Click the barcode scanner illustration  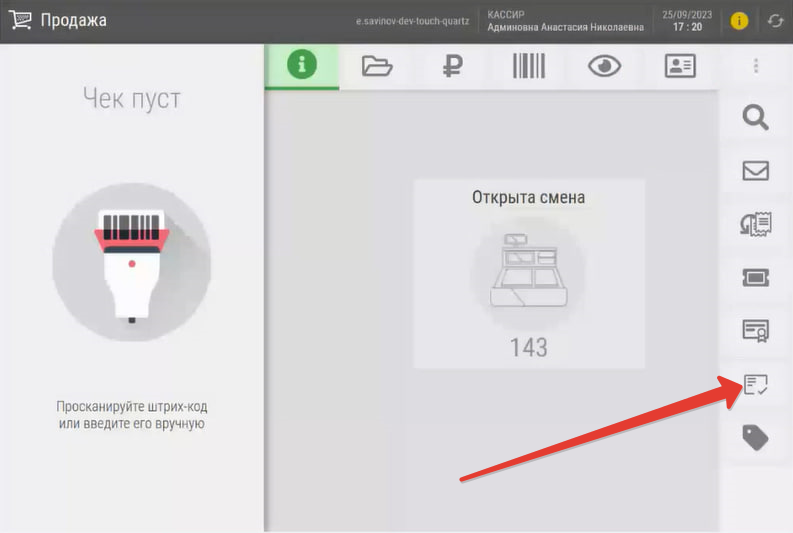coord(131,262)
